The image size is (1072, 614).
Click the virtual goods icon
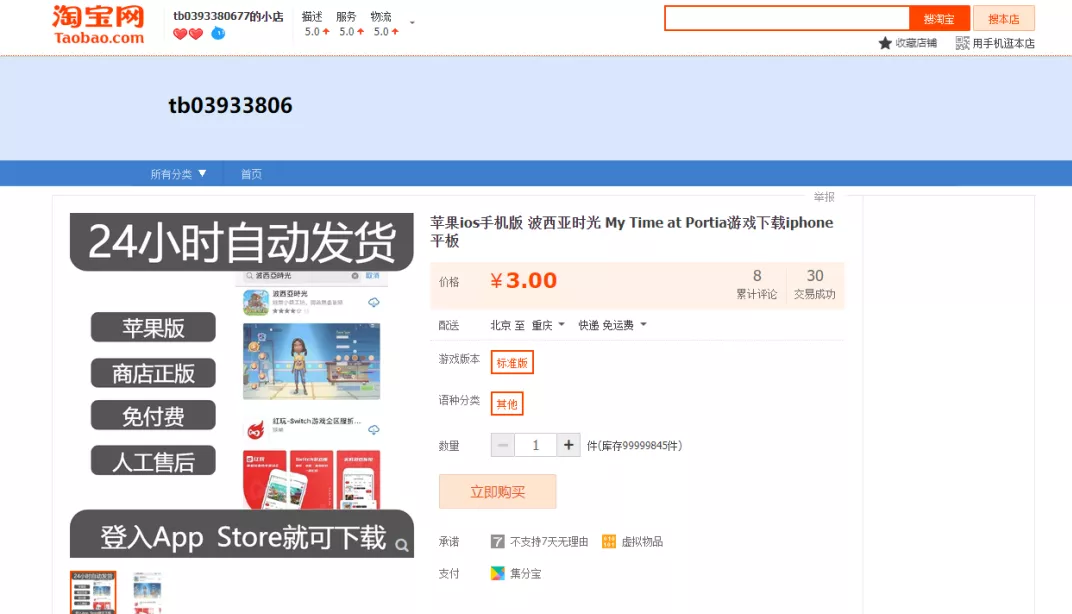pyautogui.click(x=608, y=542)
